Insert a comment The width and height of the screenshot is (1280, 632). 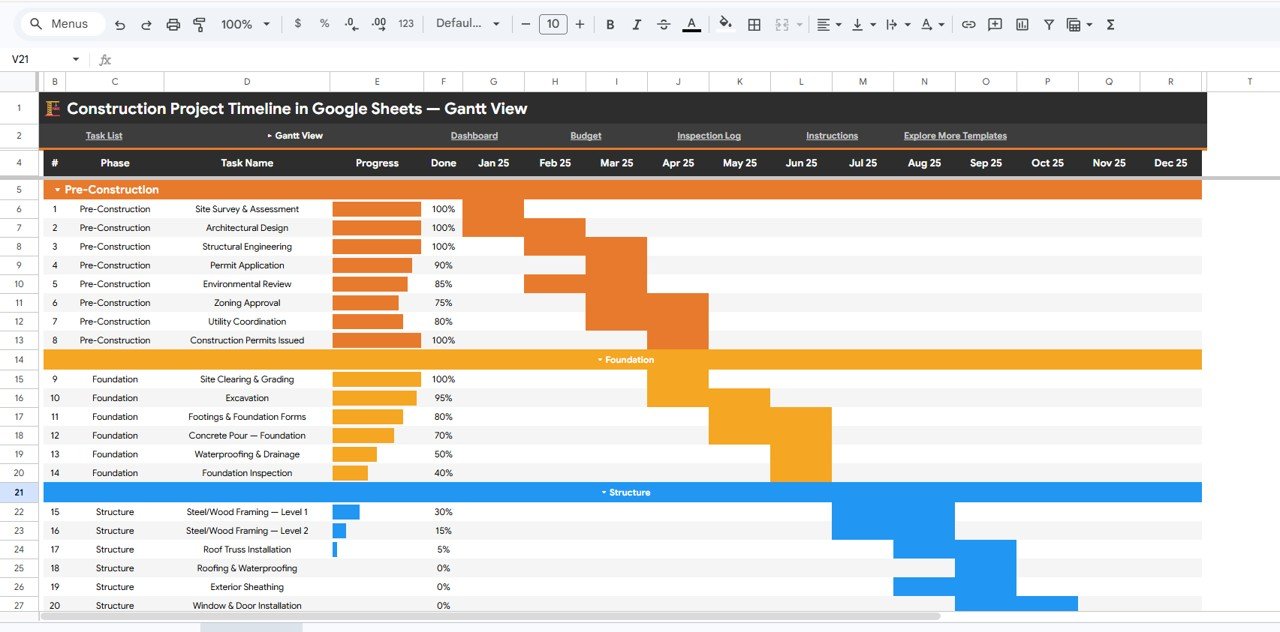point(994,24)
